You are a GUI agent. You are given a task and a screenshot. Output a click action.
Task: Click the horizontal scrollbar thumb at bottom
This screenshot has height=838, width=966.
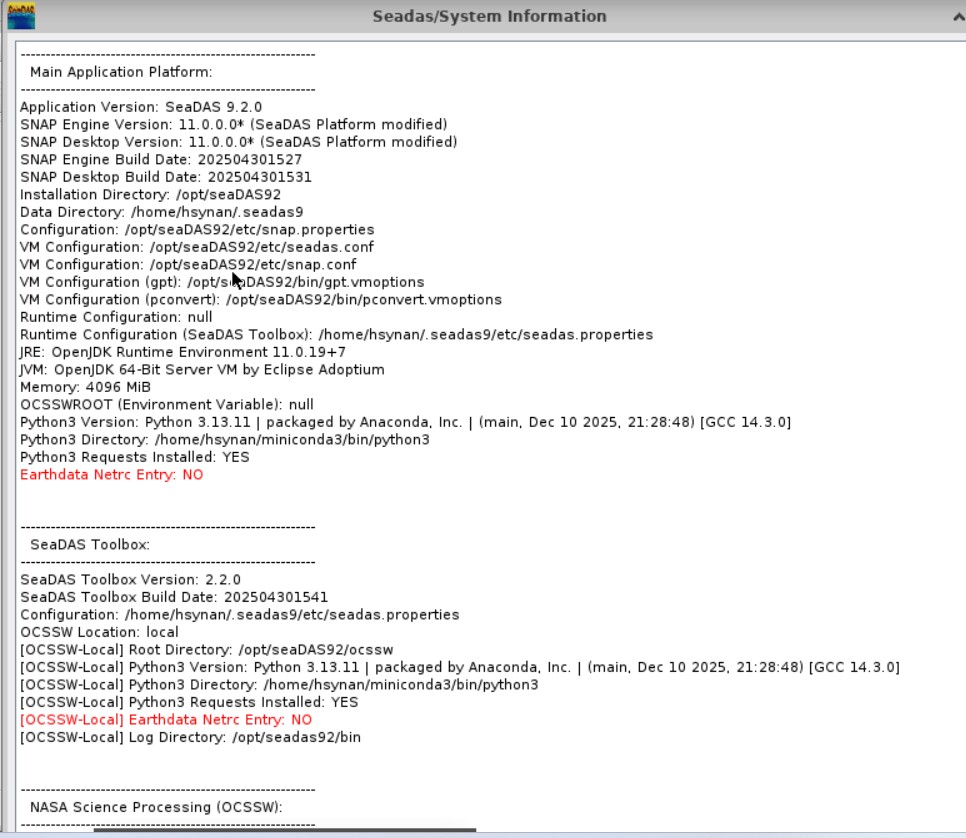click(x=285, y=830)
